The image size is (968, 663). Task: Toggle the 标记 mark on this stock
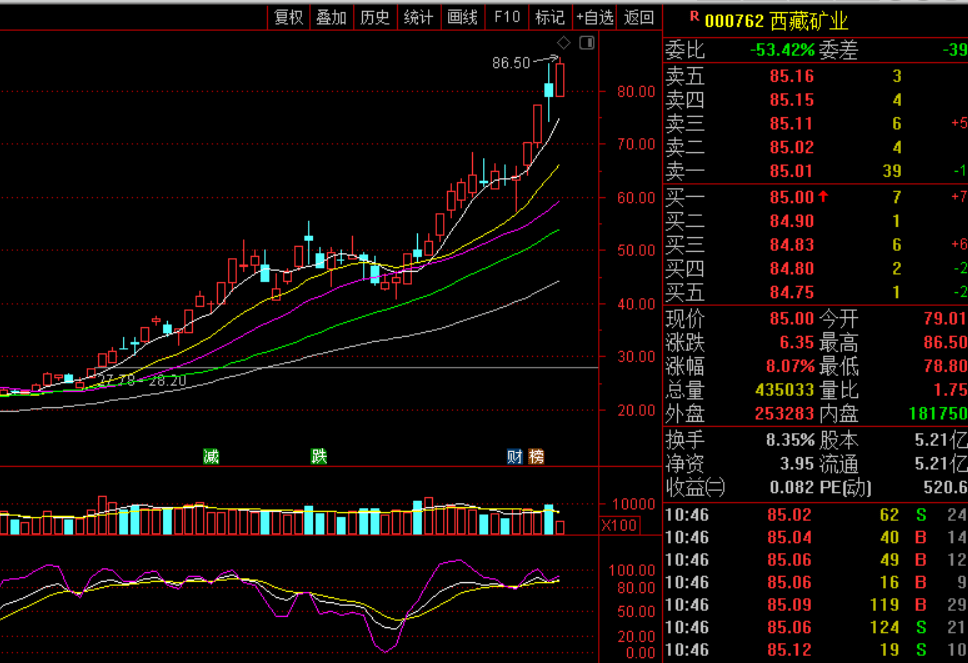point(550,17)
